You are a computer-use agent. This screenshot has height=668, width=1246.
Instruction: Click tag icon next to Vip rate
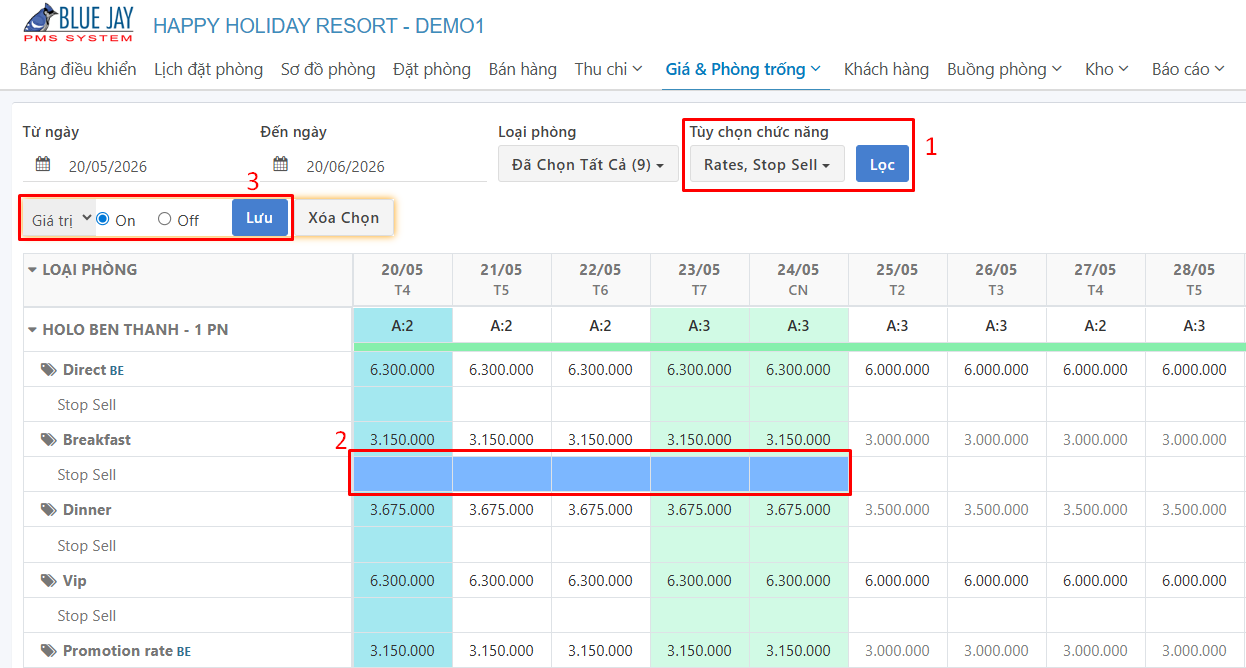(48, 581)
